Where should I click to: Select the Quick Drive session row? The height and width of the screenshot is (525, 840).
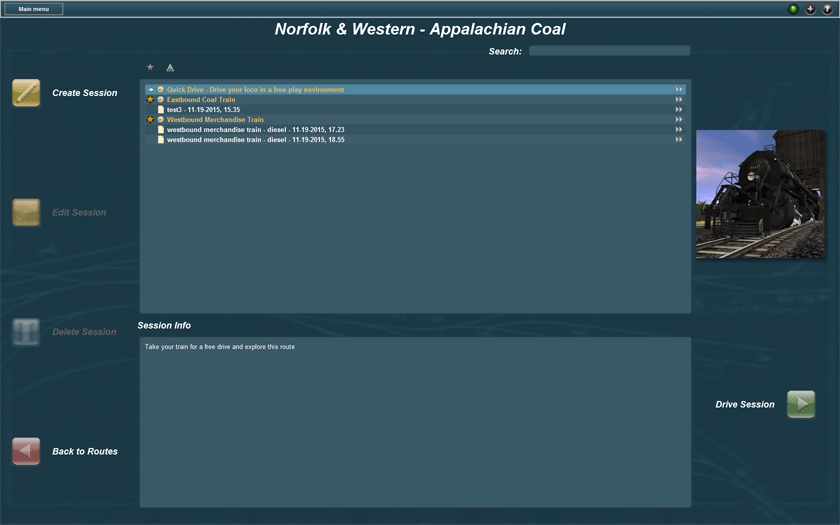(415, 89)
